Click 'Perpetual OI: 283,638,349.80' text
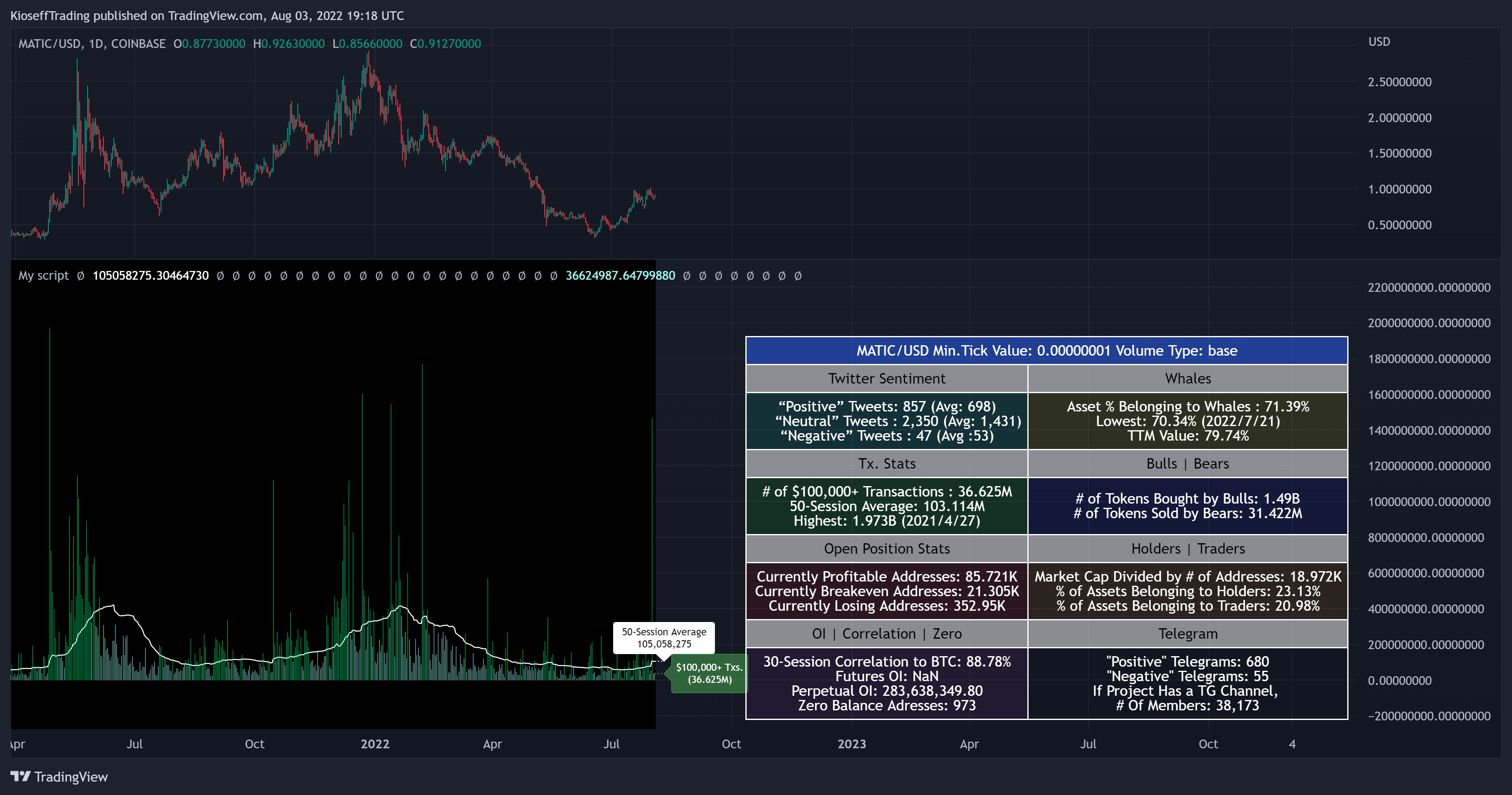1512x795 pixels. pyautogui.click(x=887, y=691)
